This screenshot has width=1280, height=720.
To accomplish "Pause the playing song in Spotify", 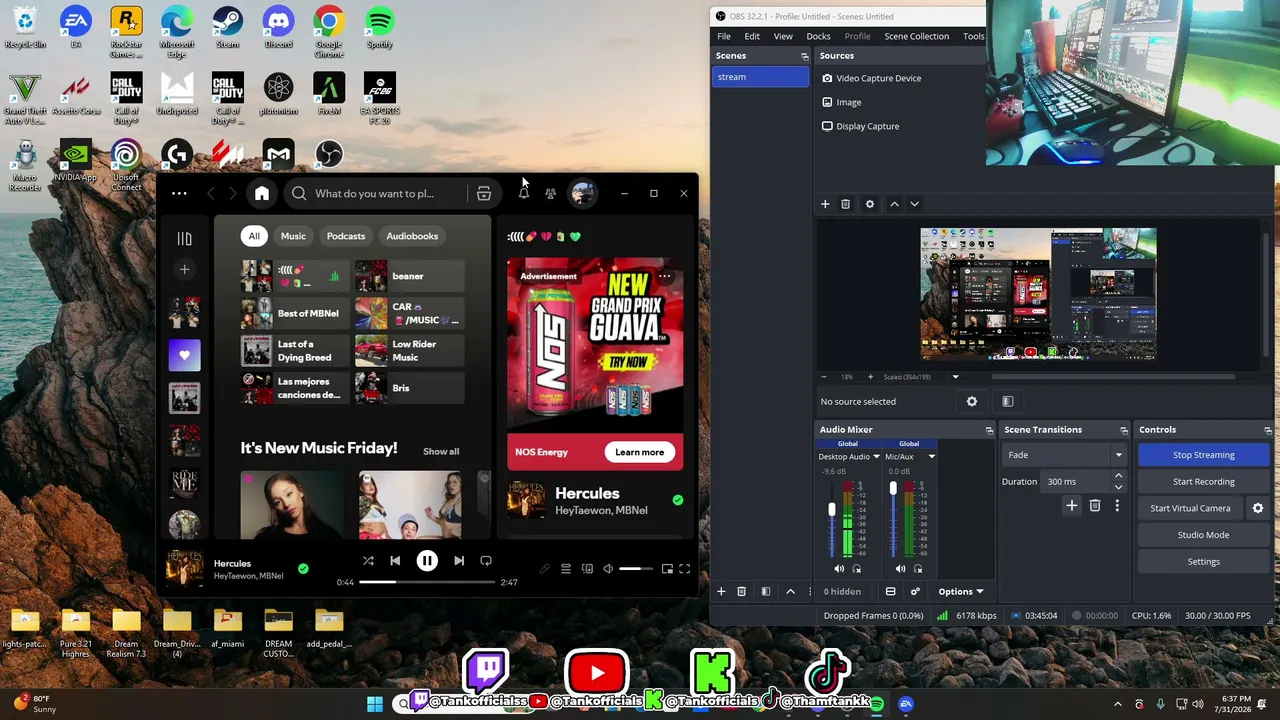I will click(427, 561).
